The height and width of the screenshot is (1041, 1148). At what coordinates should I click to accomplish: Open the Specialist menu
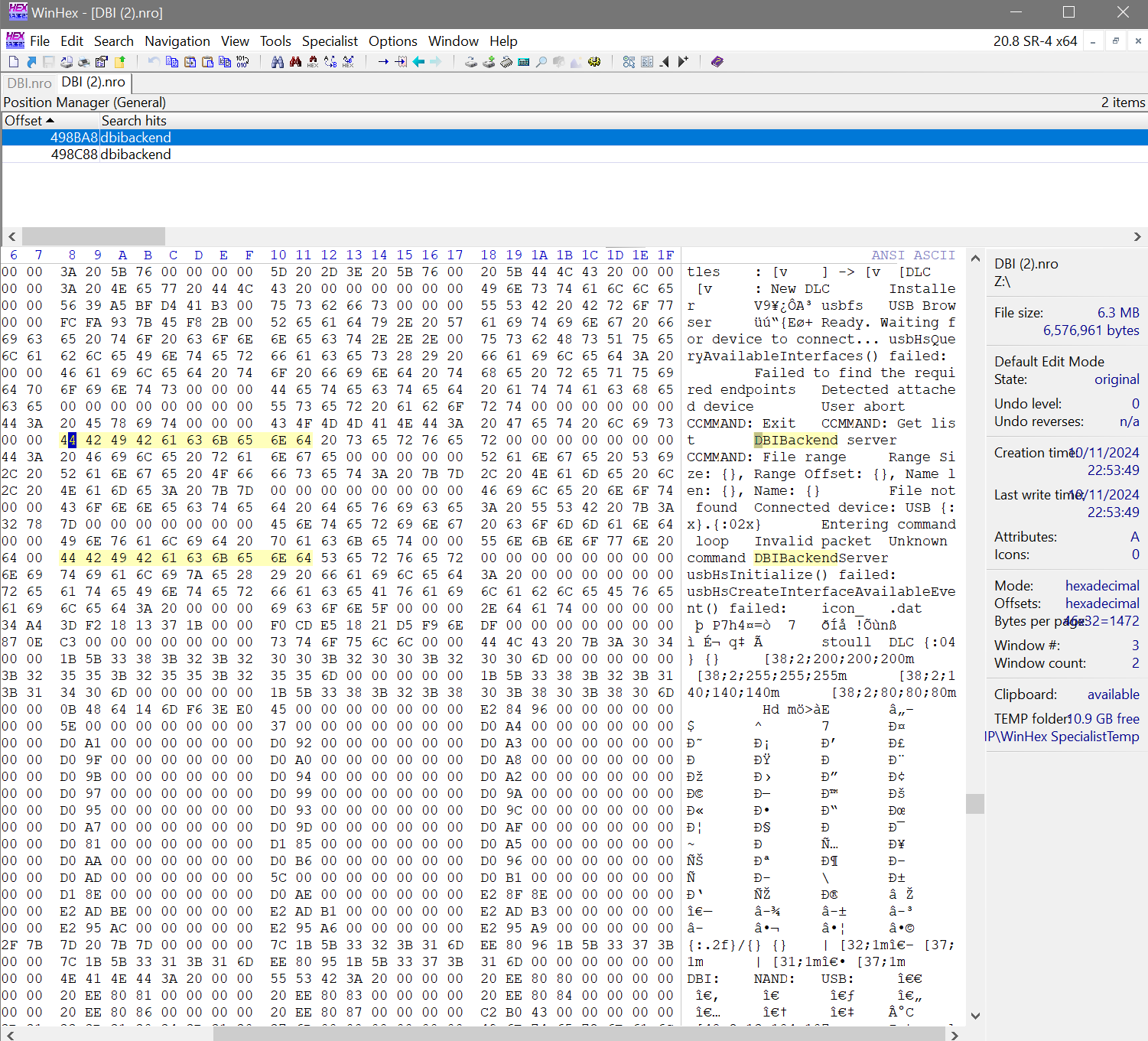pyautogui.click(x=330, y=41)
